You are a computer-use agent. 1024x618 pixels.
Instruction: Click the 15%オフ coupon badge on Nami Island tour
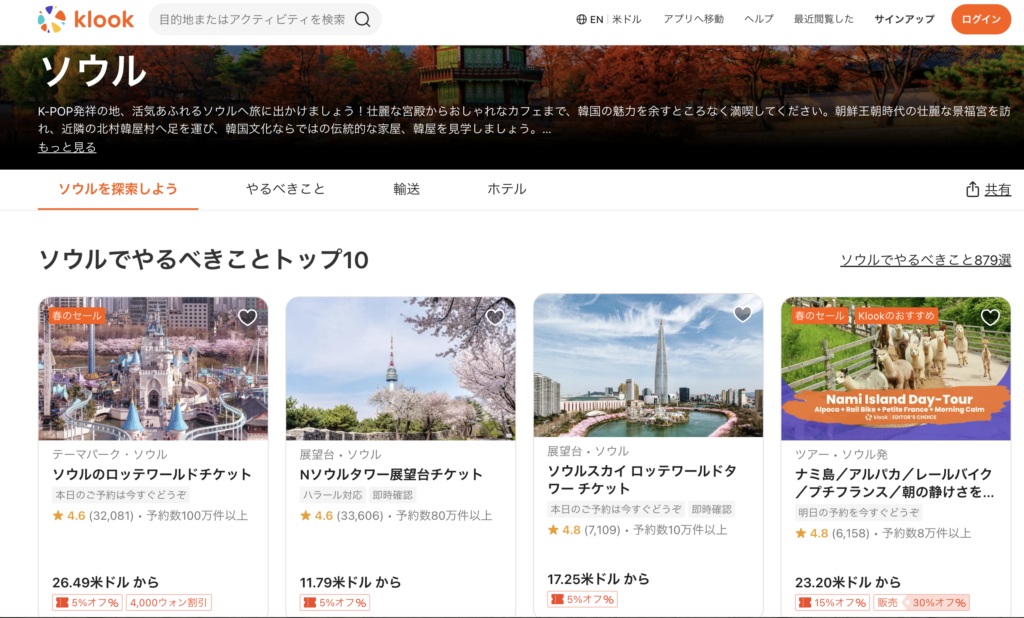coord(832,603)
